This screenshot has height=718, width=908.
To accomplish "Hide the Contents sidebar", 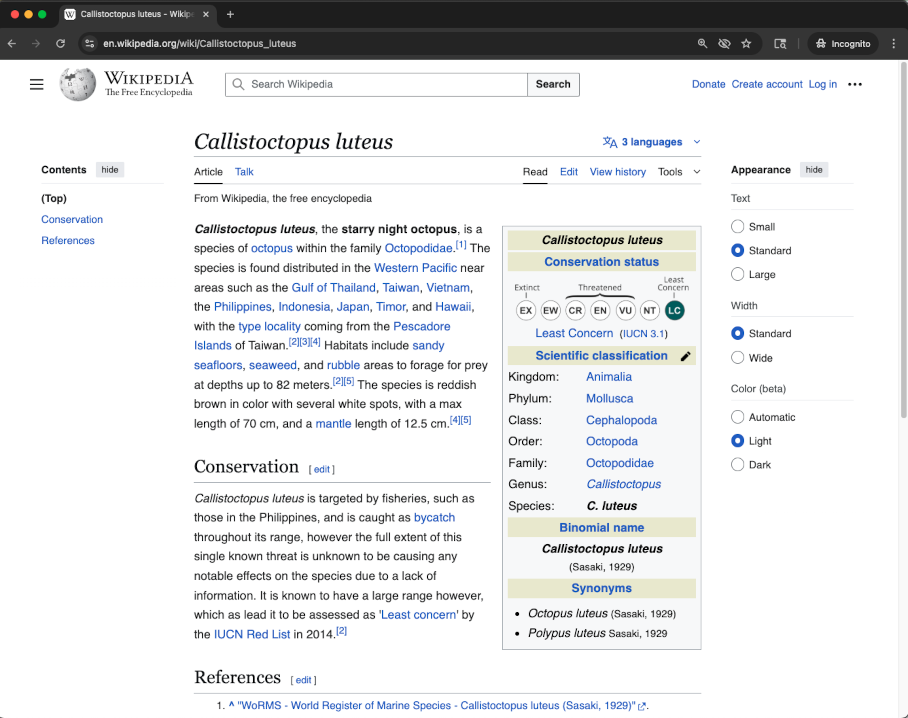I will pyautogui.click(x=110, y=170).
